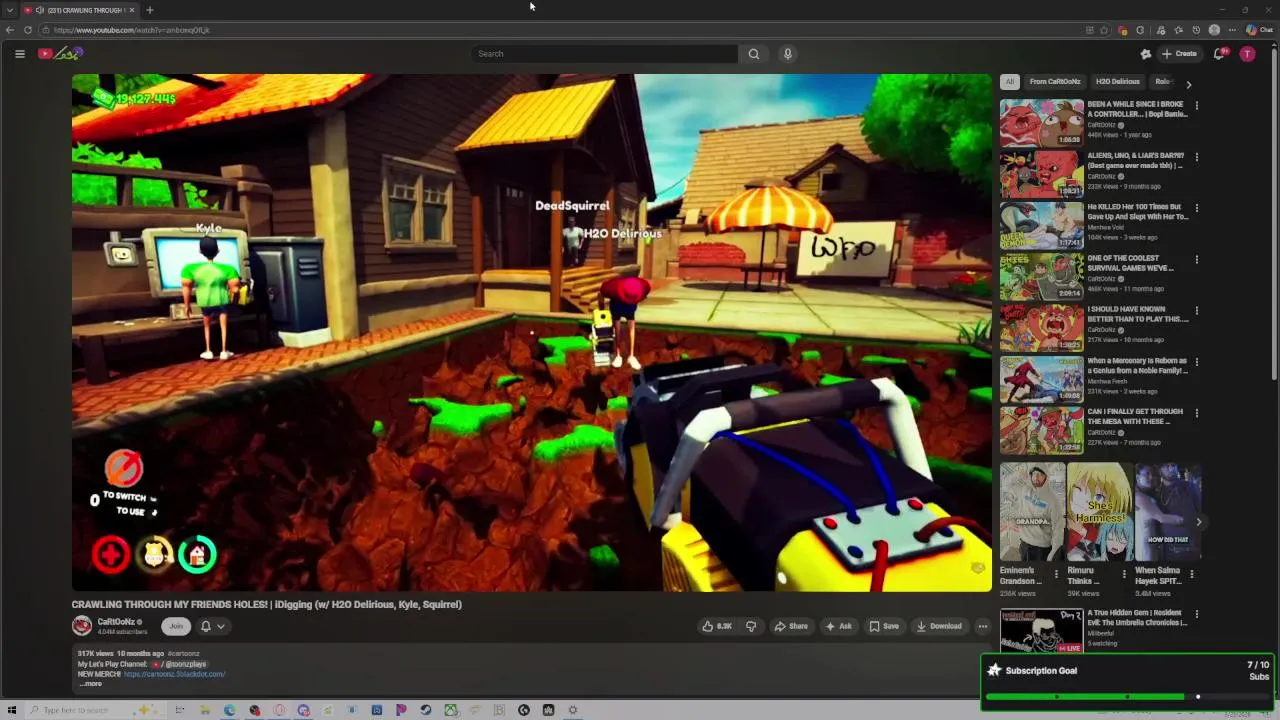The height and width of the screenshot is (720, 1280).
Task: Click the sparkle icon beside Create
Action: coord(1145,54)
